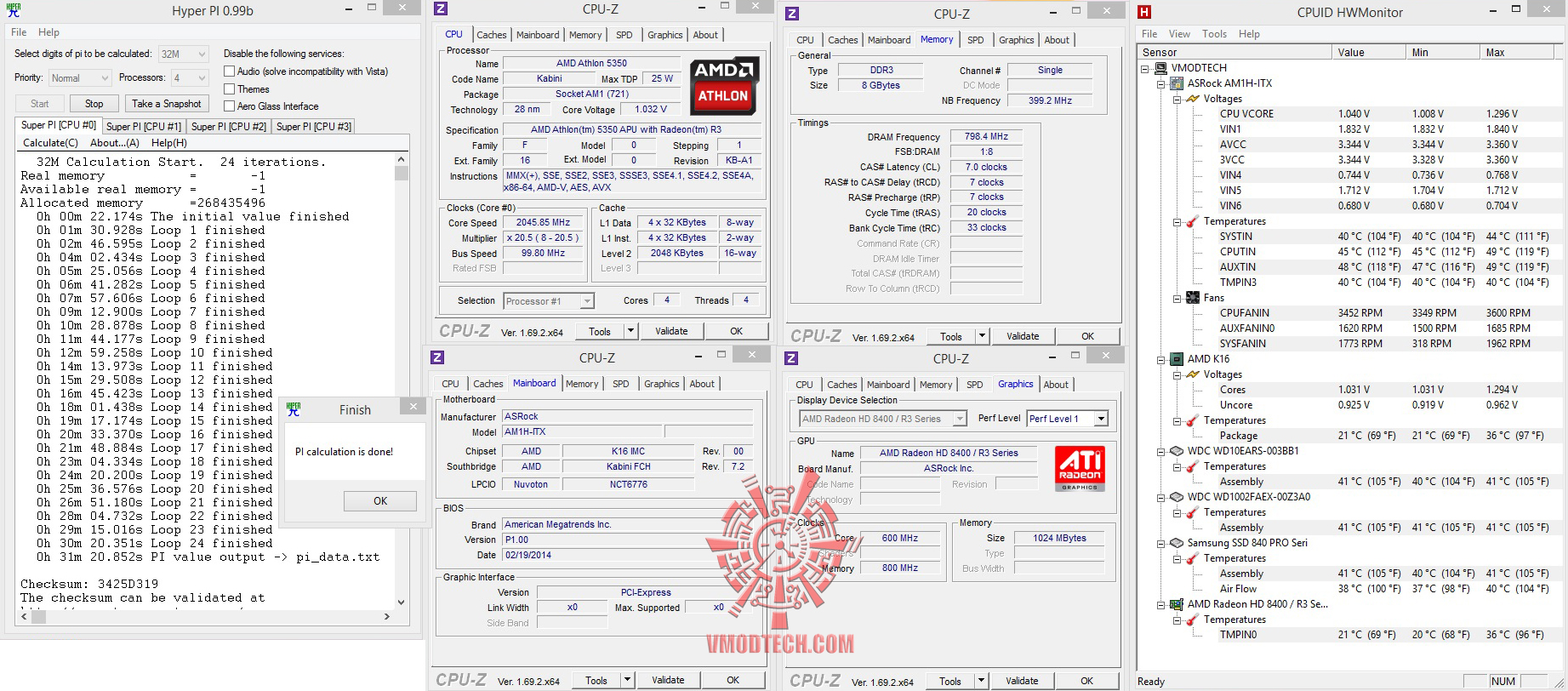Viewport: 1568px width, 691px height.
Task: Click the CPU-Z icon in Graphics window
Action: (791, 359)
